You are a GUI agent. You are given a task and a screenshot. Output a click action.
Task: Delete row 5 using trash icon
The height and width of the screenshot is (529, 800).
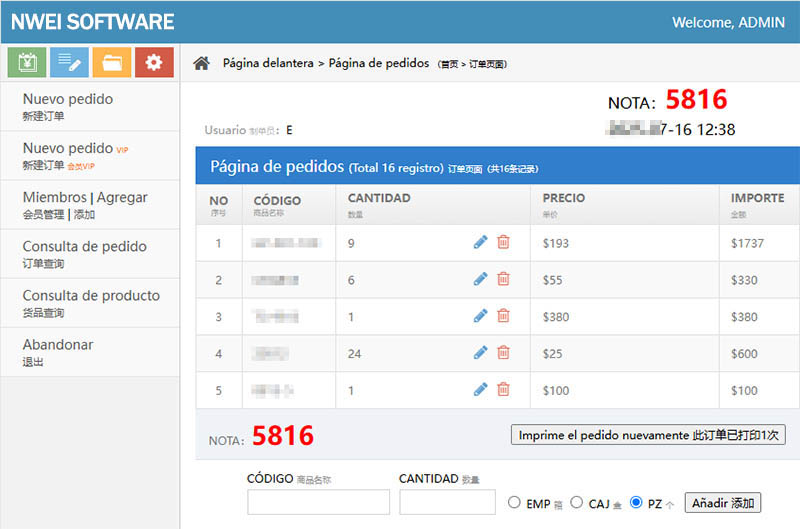click(x=503, y=390)
